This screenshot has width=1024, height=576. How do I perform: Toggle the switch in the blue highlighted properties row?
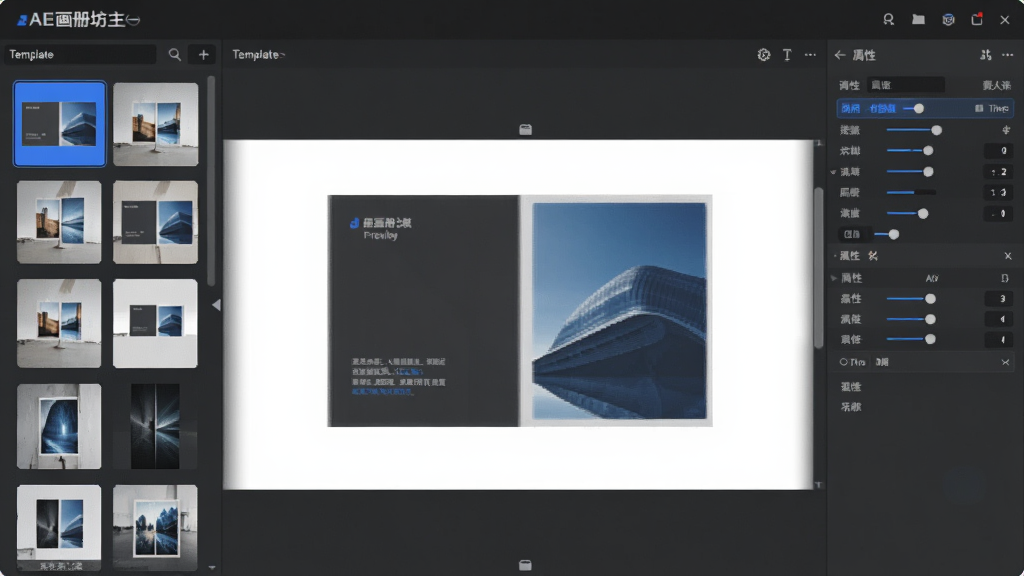click(x=914, y=108)
